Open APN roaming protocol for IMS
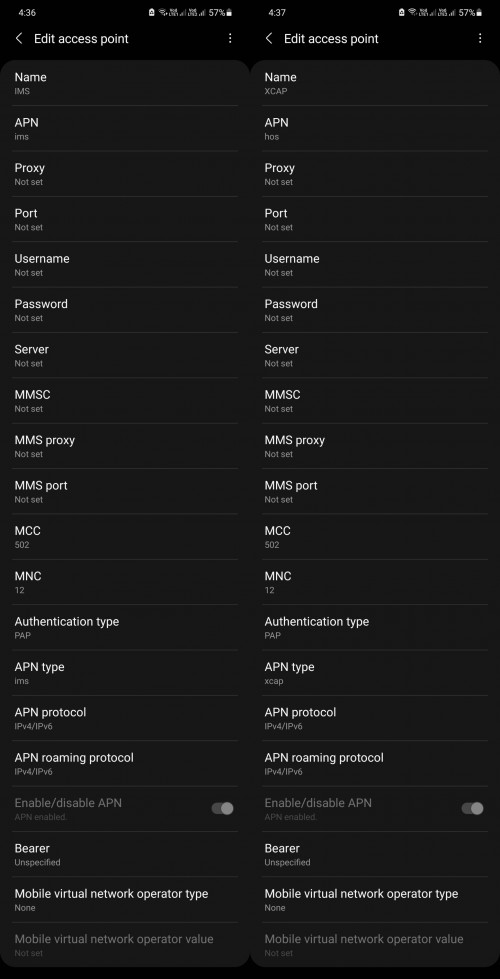500x979 pixels. click(x=125, y=764)
